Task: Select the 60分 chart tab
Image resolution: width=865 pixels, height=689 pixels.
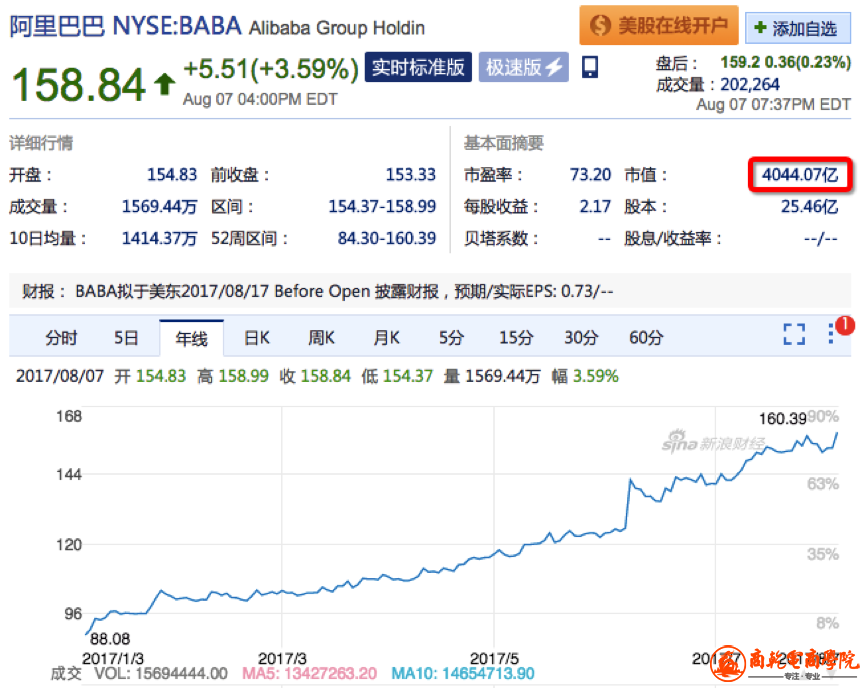Action: point(646,338)
